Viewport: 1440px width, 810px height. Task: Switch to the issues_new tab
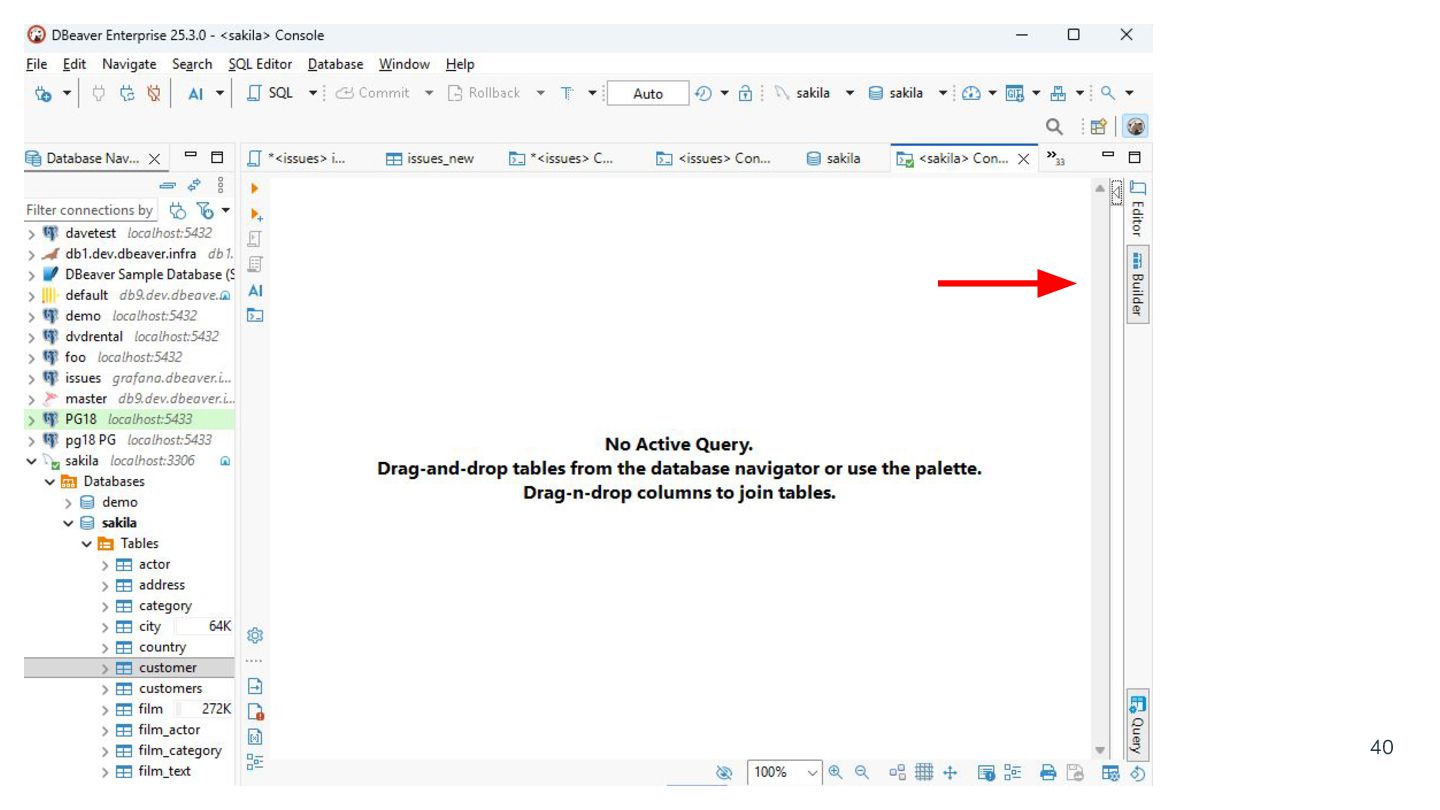[430, 158]
